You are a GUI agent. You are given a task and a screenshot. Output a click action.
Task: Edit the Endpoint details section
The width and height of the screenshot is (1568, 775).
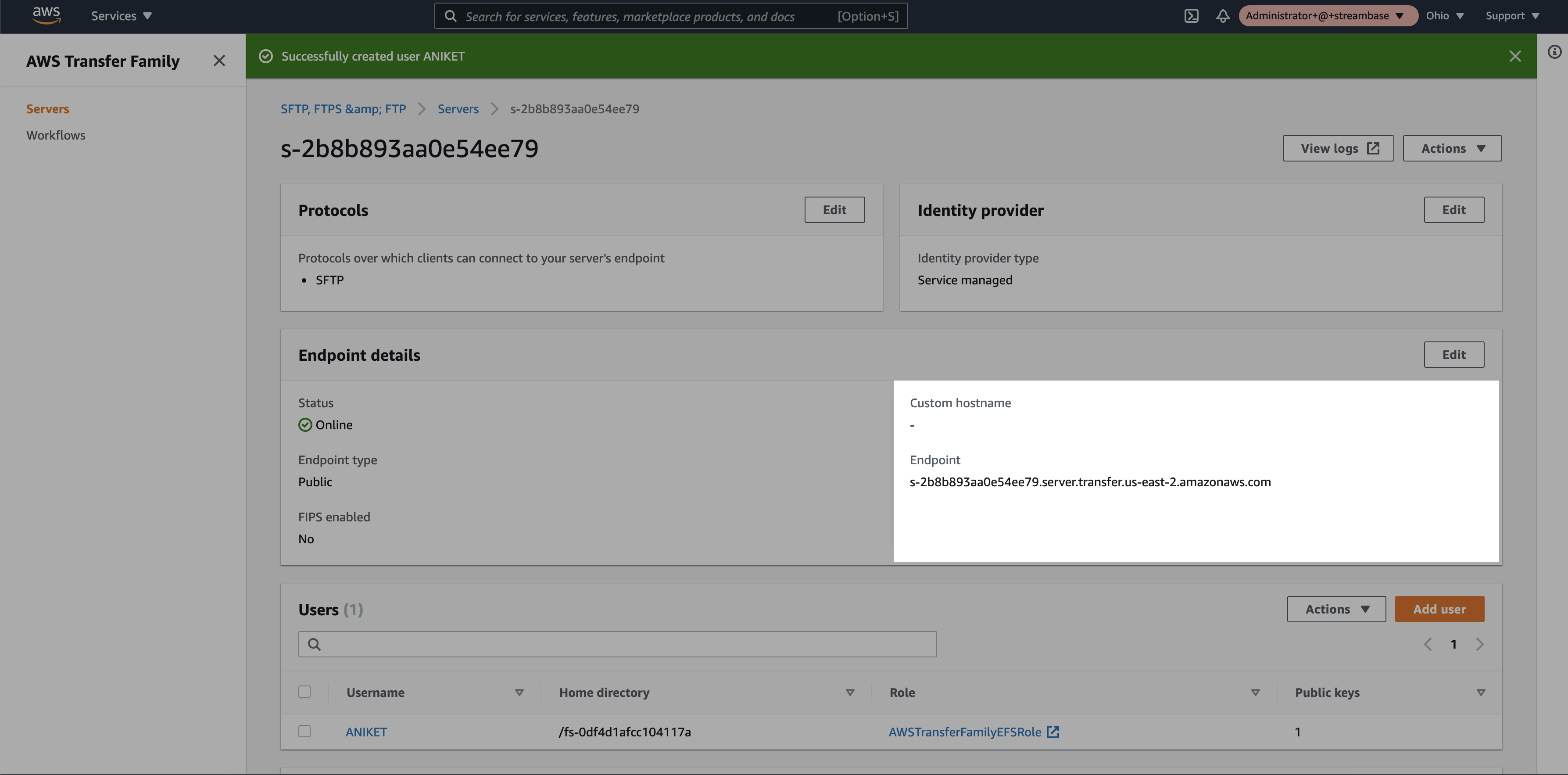click(x=1453, y=355)
